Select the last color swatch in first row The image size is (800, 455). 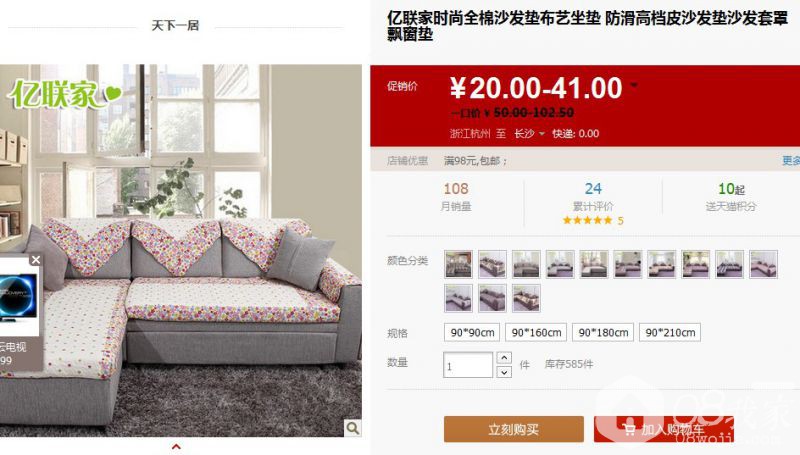point(763,264)
